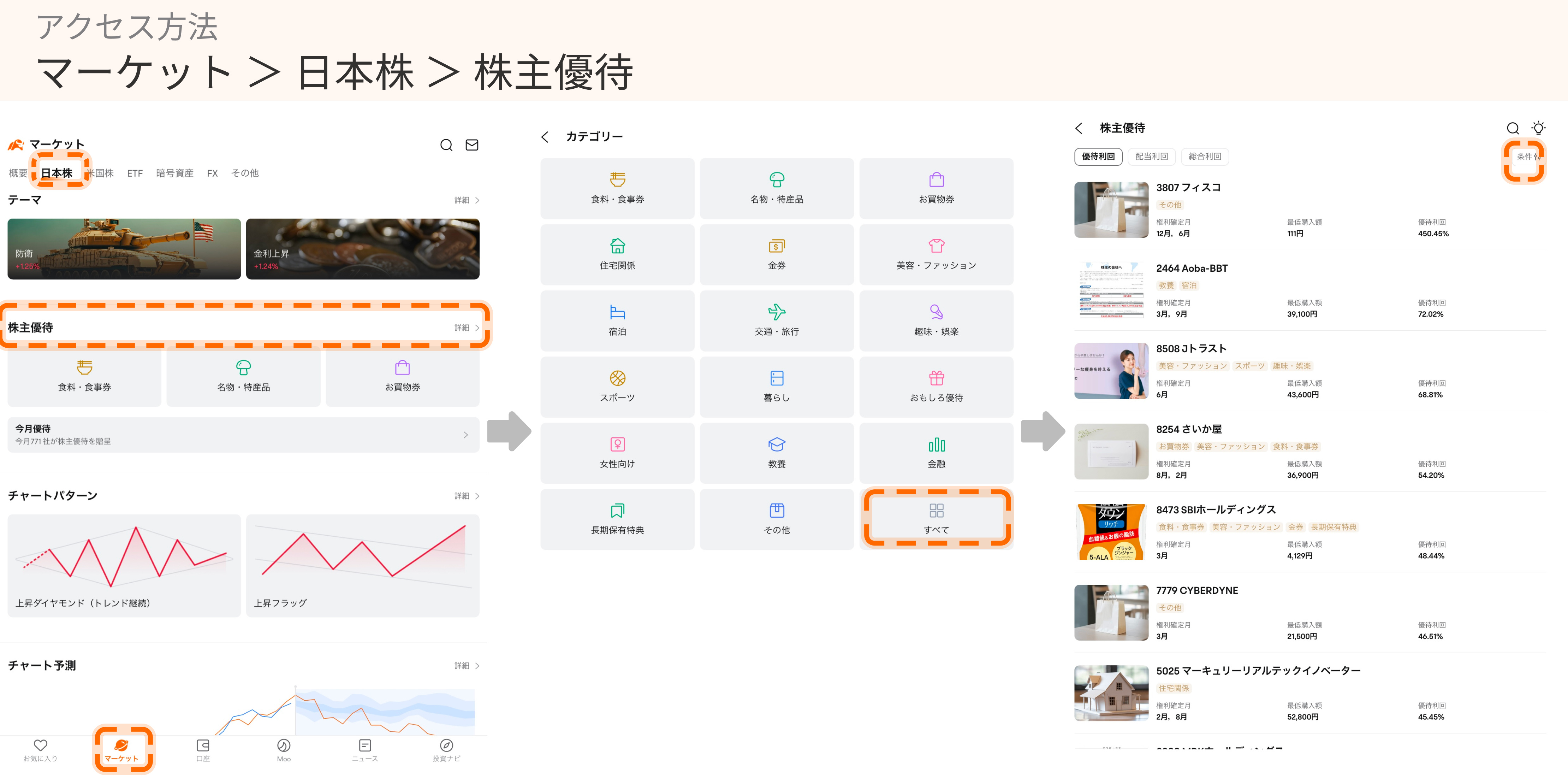The height and width of the screenshot is (778, 1568).
Task: Choose the 交通・旅行 category
Action: [777, 321]
